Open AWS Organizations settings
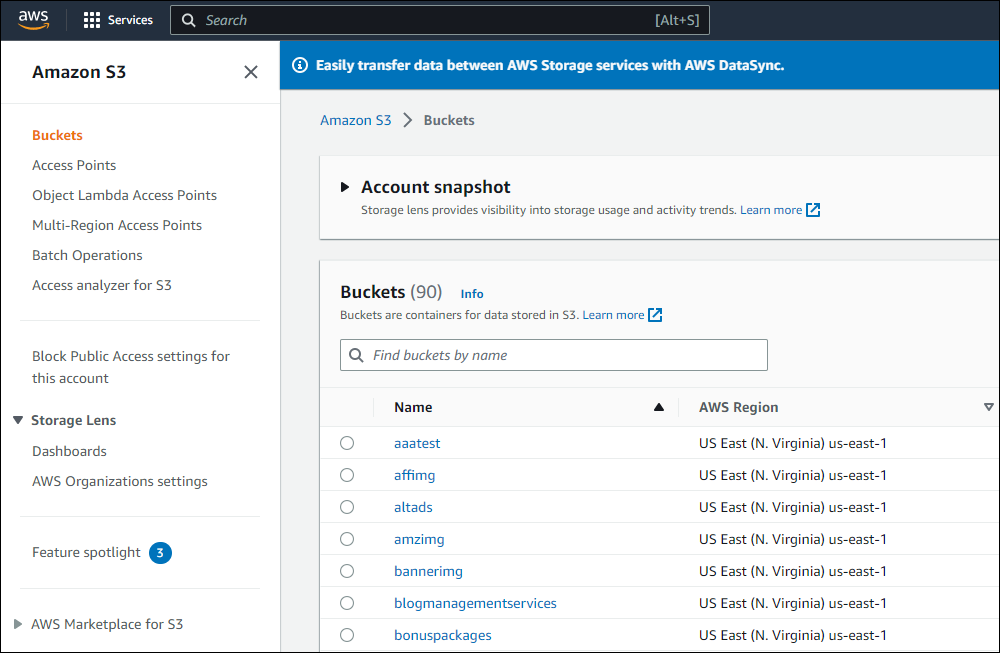This screenshot has height=653, width=1000. tap(120, 481)
